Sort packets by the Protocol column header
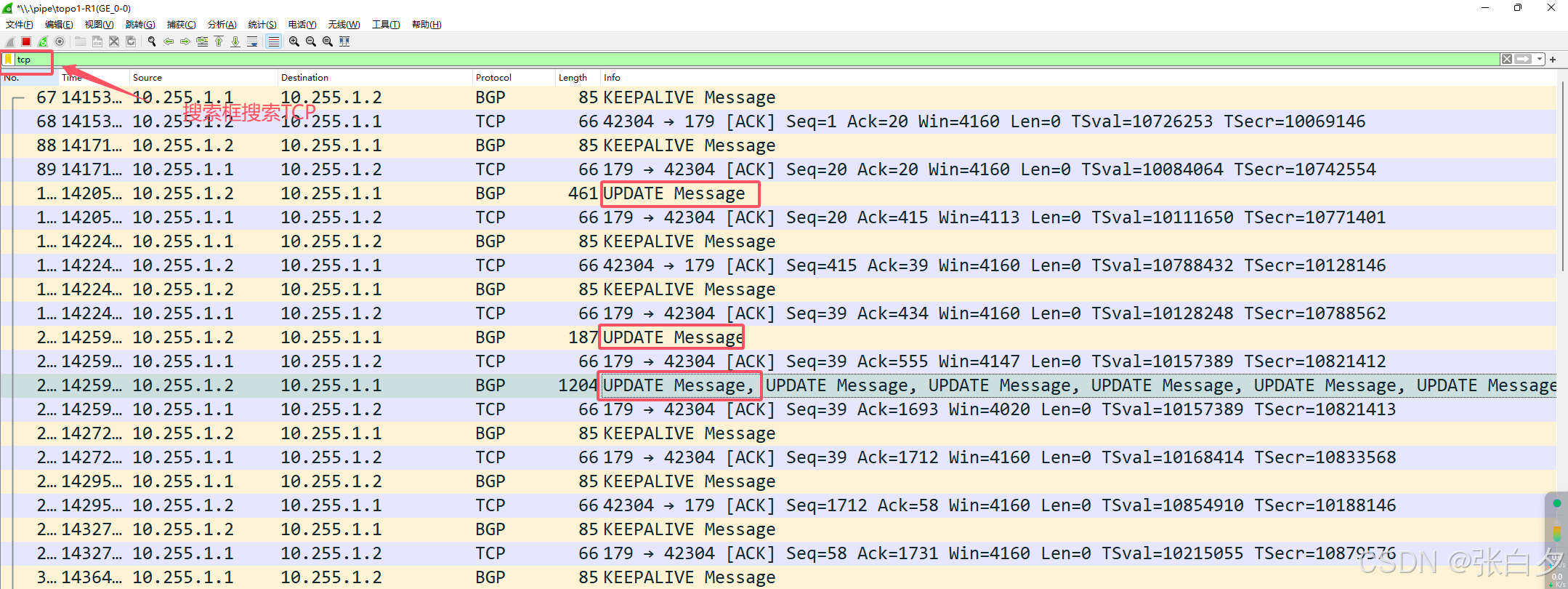1568x589 pixels. tap(514, 78)
